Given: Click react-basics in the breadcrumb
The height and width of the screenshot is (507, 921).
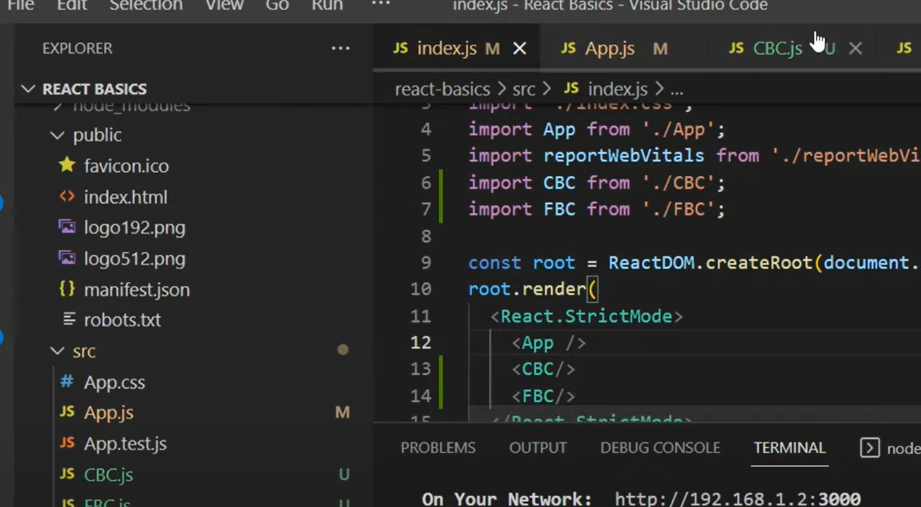Looking at the screenshot, I should click(442, 89).
